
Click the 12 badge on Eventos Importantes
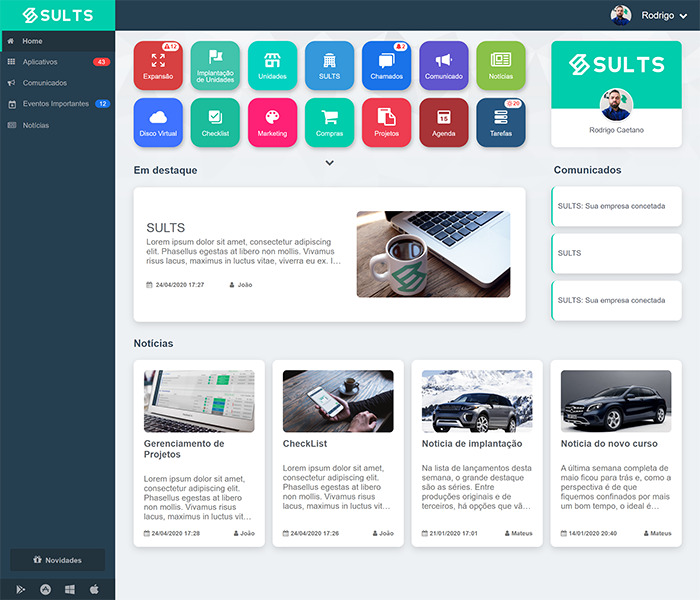(103, 104)
